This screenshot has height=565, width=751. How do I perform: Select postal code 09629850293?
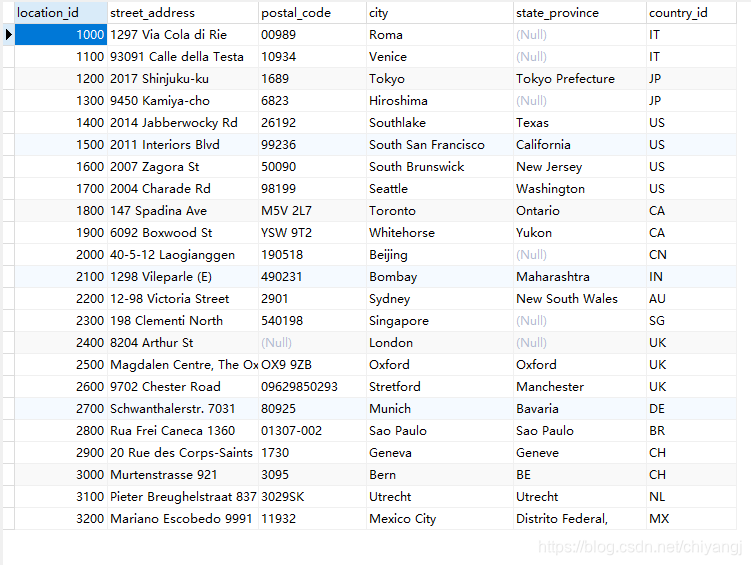pyautogui.click(x=312, y=387)
